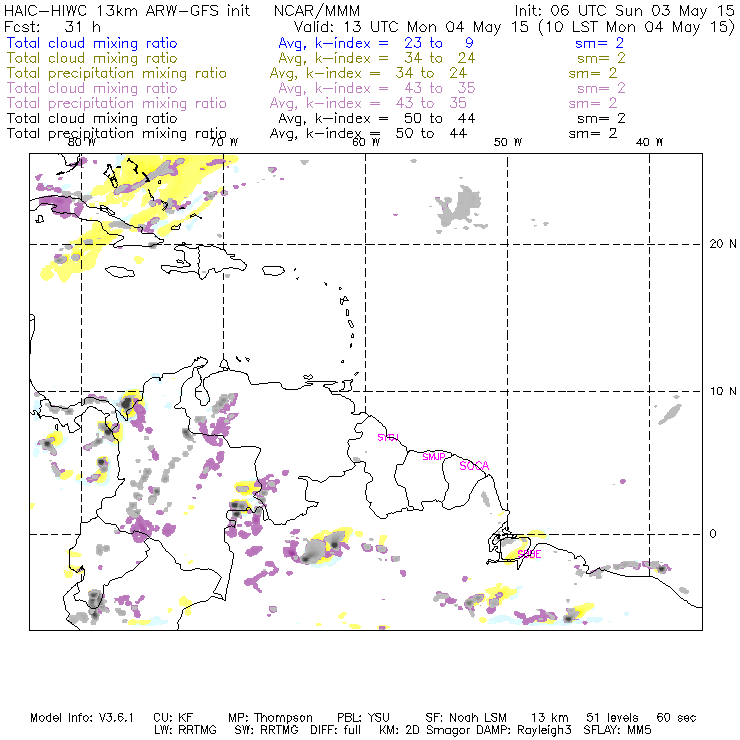Click olive precipitation row "34 to 24" k-index
This screenshot has height=740, width=740.
[431, 73]
